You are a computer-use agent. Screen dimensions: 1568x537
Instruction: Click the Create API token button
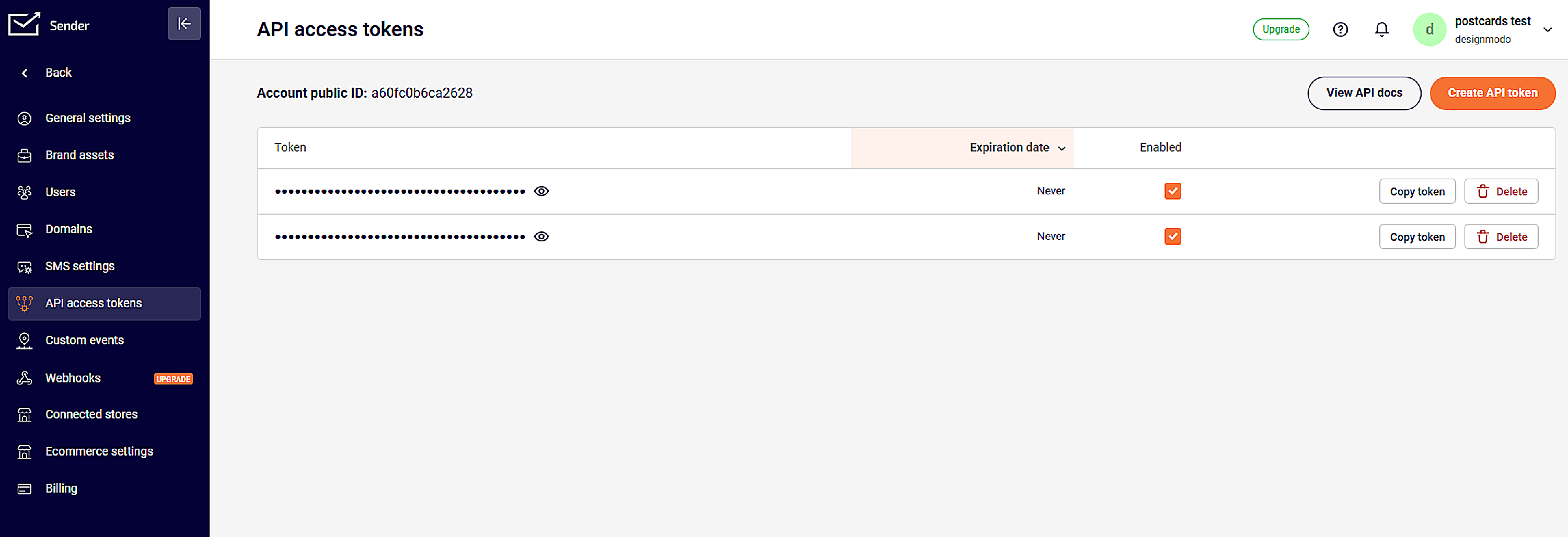[x=1492, y=93]
